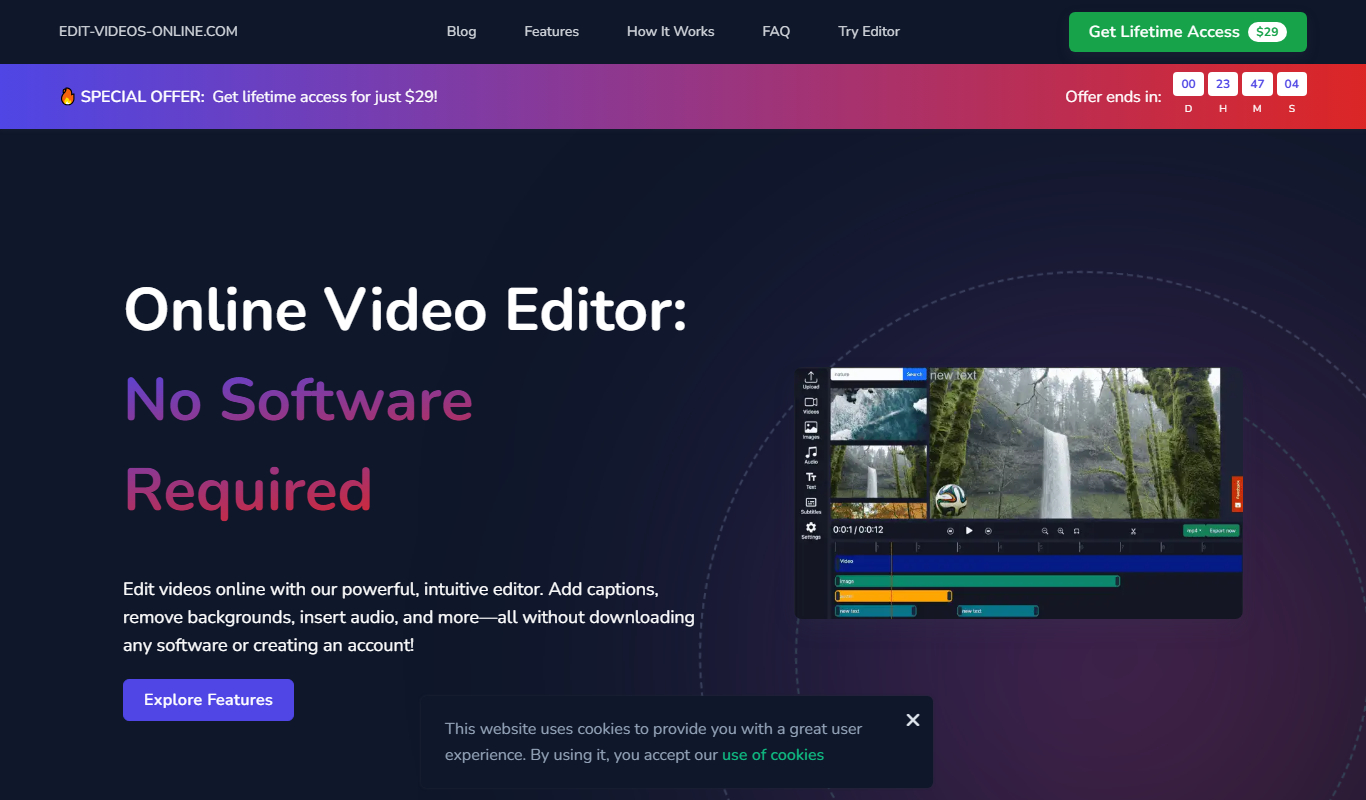Viewport: 1366px width, 800px height.
Task: Click the Explore Features button
Action: tap(208, 700)
